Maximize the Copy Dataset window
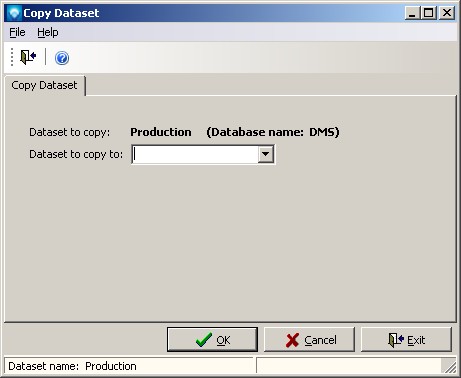461x378 pixels. point(429,13)
